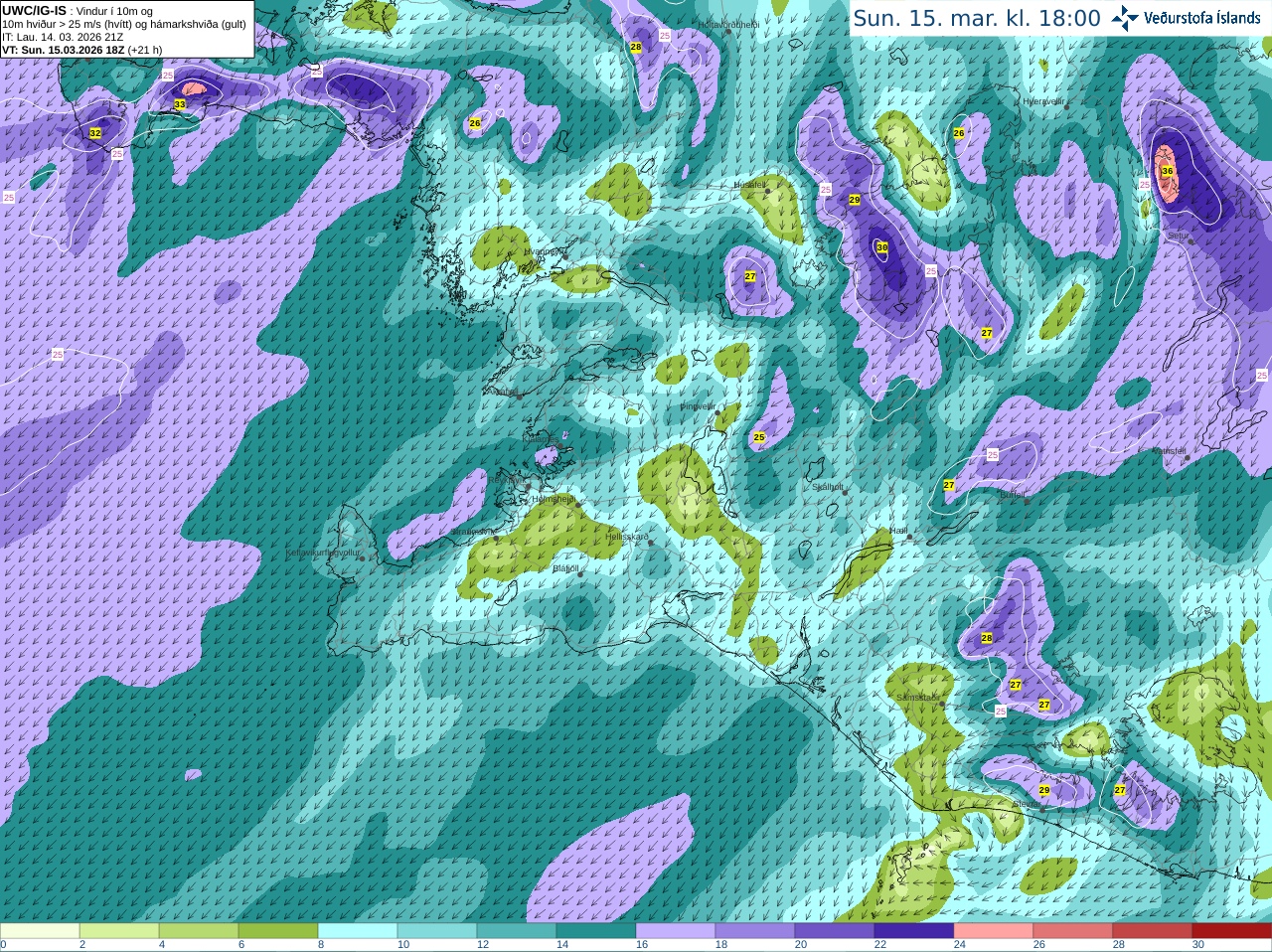Select the 20–22 m/s violet legend swatch
The height and width of the screenshot is (952, 1272).
pyautogui.click(x=835, y=931)
